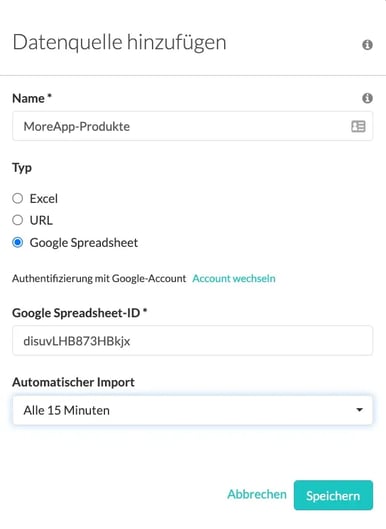The image size is (386, 529).
Task: Select the Google Spreadsheet radio button
Action: [18, 243]
